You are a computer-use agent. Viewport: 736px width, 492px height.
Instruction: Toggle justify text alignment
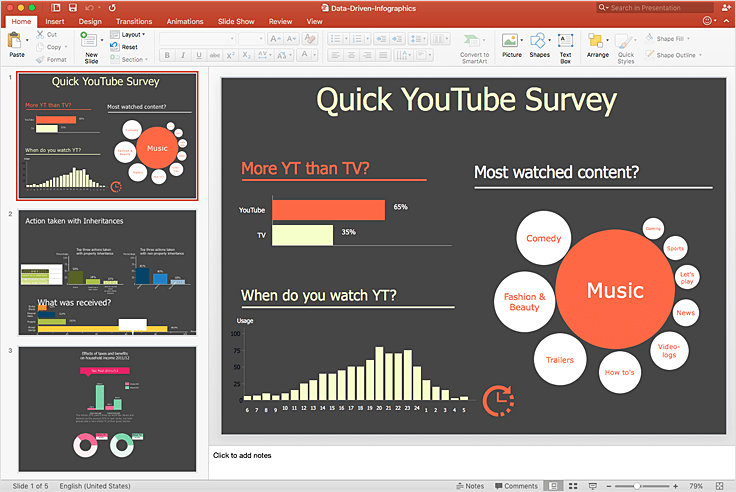383,55
